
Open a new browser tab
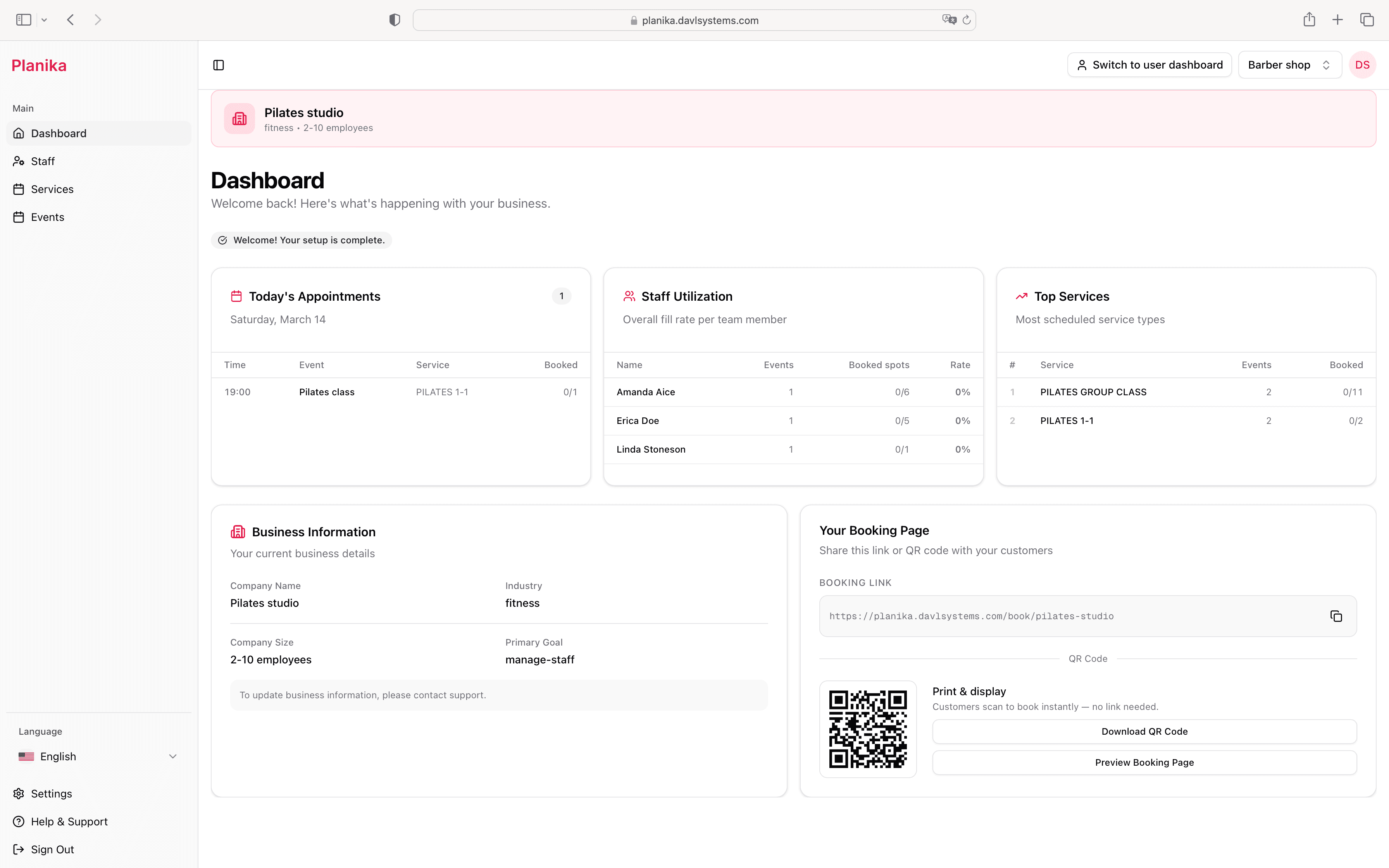click(x=1337, y=20)
